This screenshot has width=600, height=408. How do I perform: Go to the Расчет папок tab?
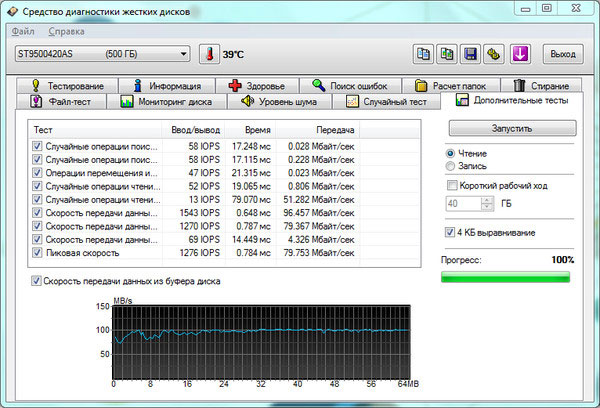pos(451,85)
